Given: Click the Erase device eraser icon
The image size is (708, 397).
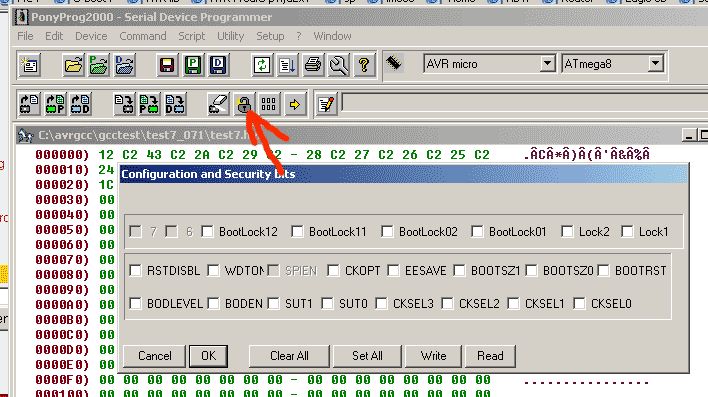Looking at the screenshot, I should pos(219,104).
